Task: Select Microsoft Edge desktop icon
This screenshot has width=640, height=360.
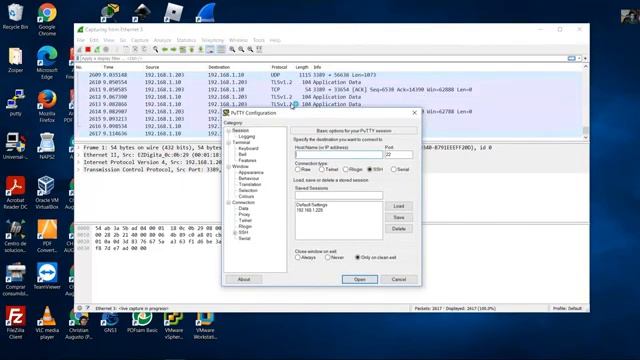Action: [47, 62]
